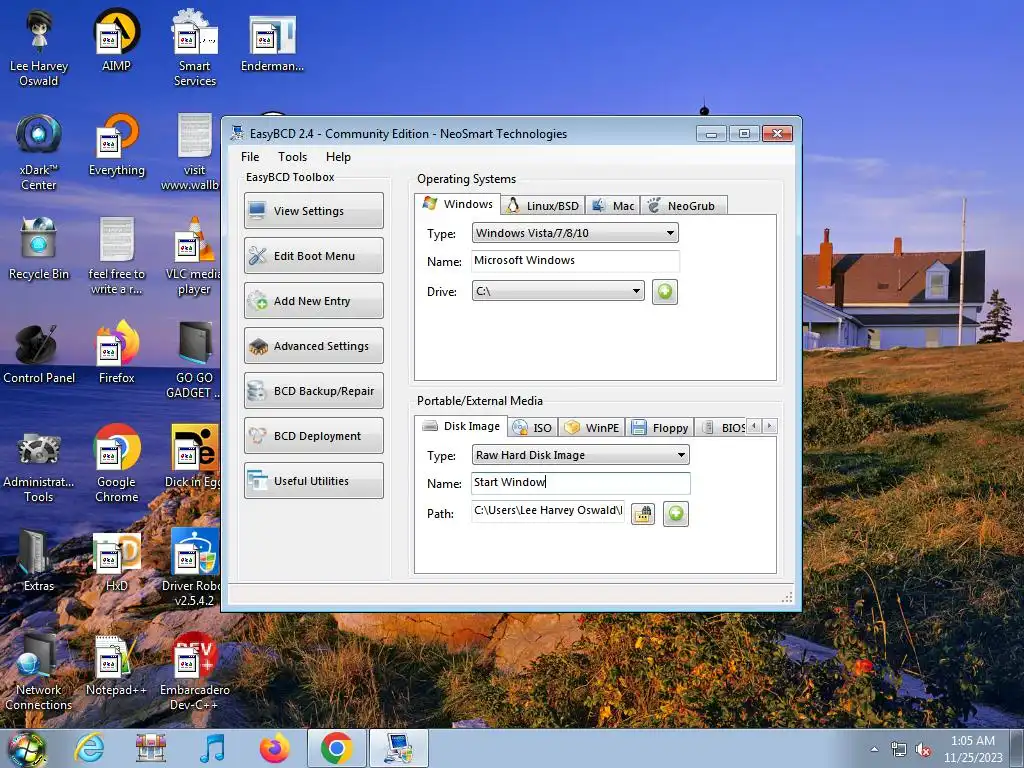The height and width of the screenshot is (768, 1024).
Task: Open the AIMP desktop shortcut
Action: [x=116, y=40]
